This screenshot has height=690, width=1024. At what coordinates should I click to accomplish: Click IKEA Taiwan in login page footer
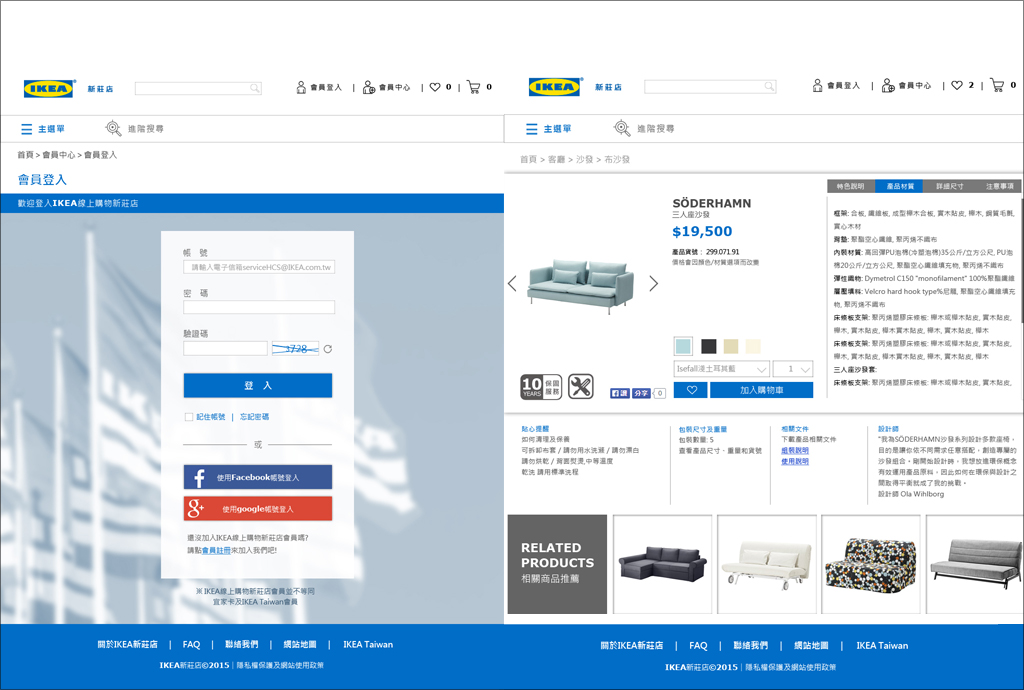(368, 644)
